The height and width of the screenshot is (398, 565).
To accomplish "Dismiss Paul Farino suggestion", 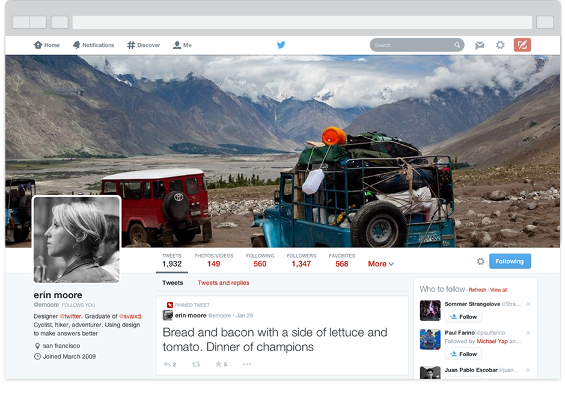I will pos(528,332).
